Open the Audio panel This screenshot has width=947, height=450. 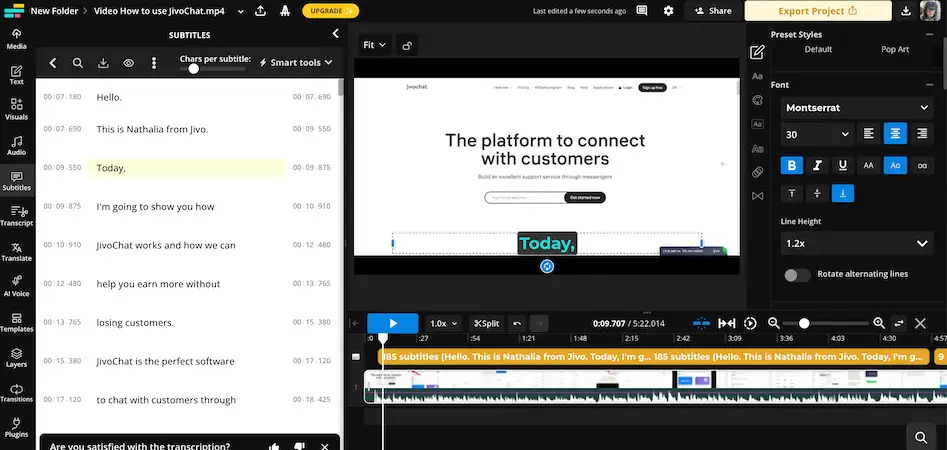coord(16,146)
